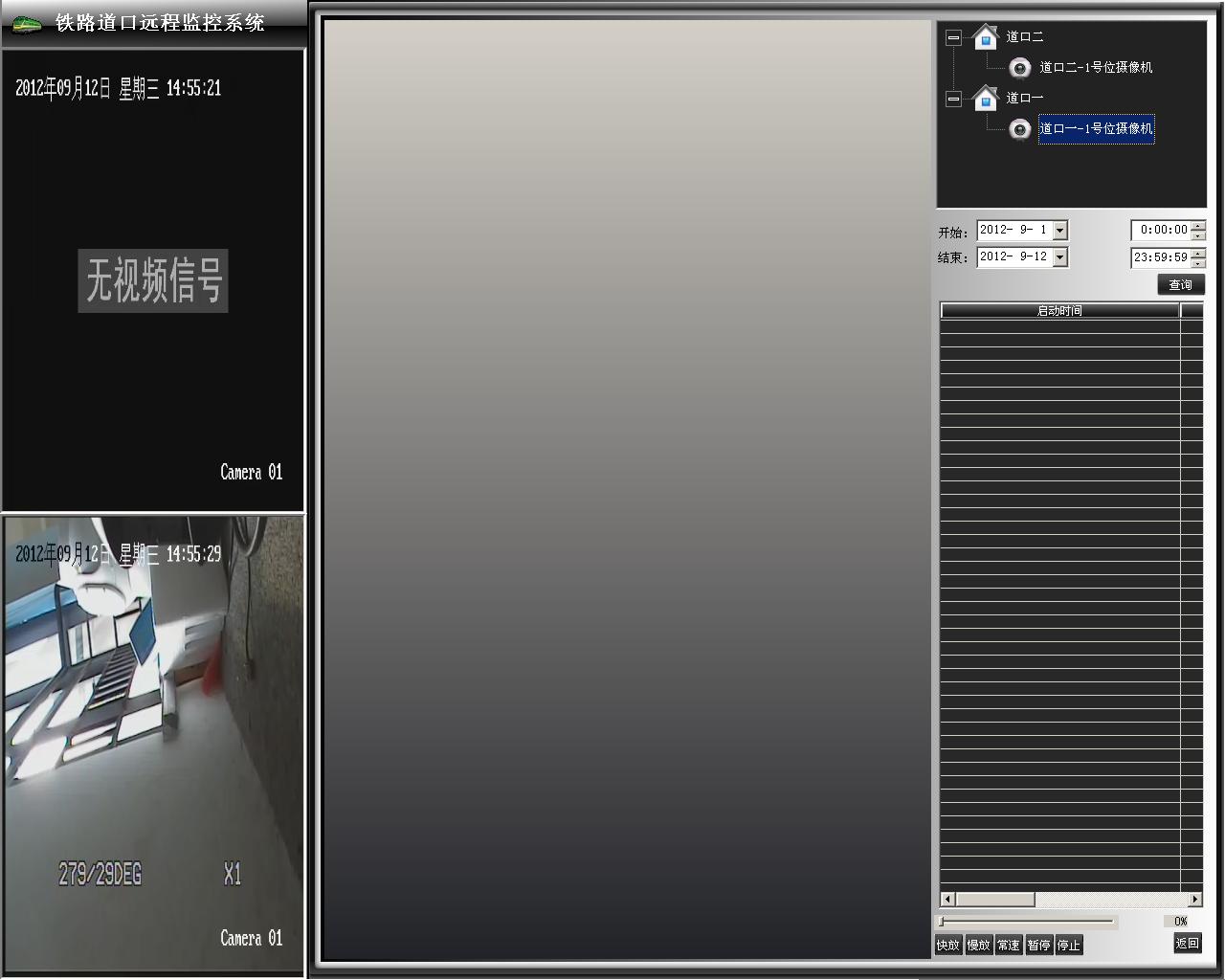
Task: Click the horizontal scrollbar thumb
Action: 995,900
